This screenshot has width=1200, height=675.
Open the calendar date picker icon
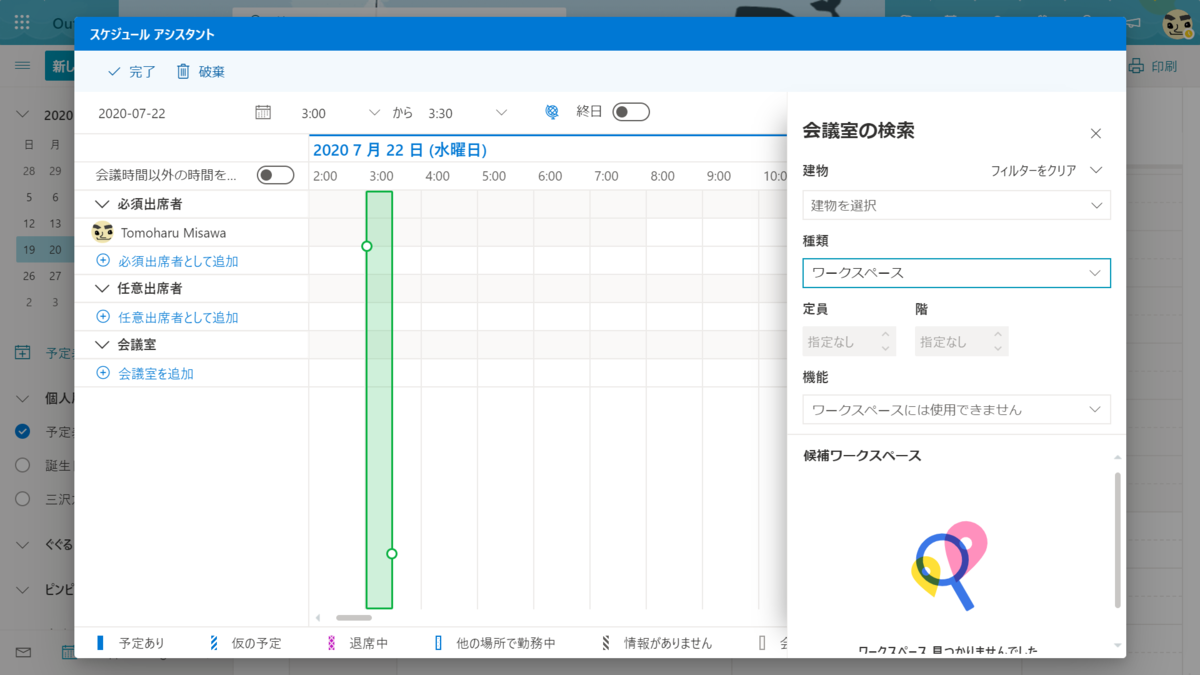pyautogui.click(x=263, y=112)
